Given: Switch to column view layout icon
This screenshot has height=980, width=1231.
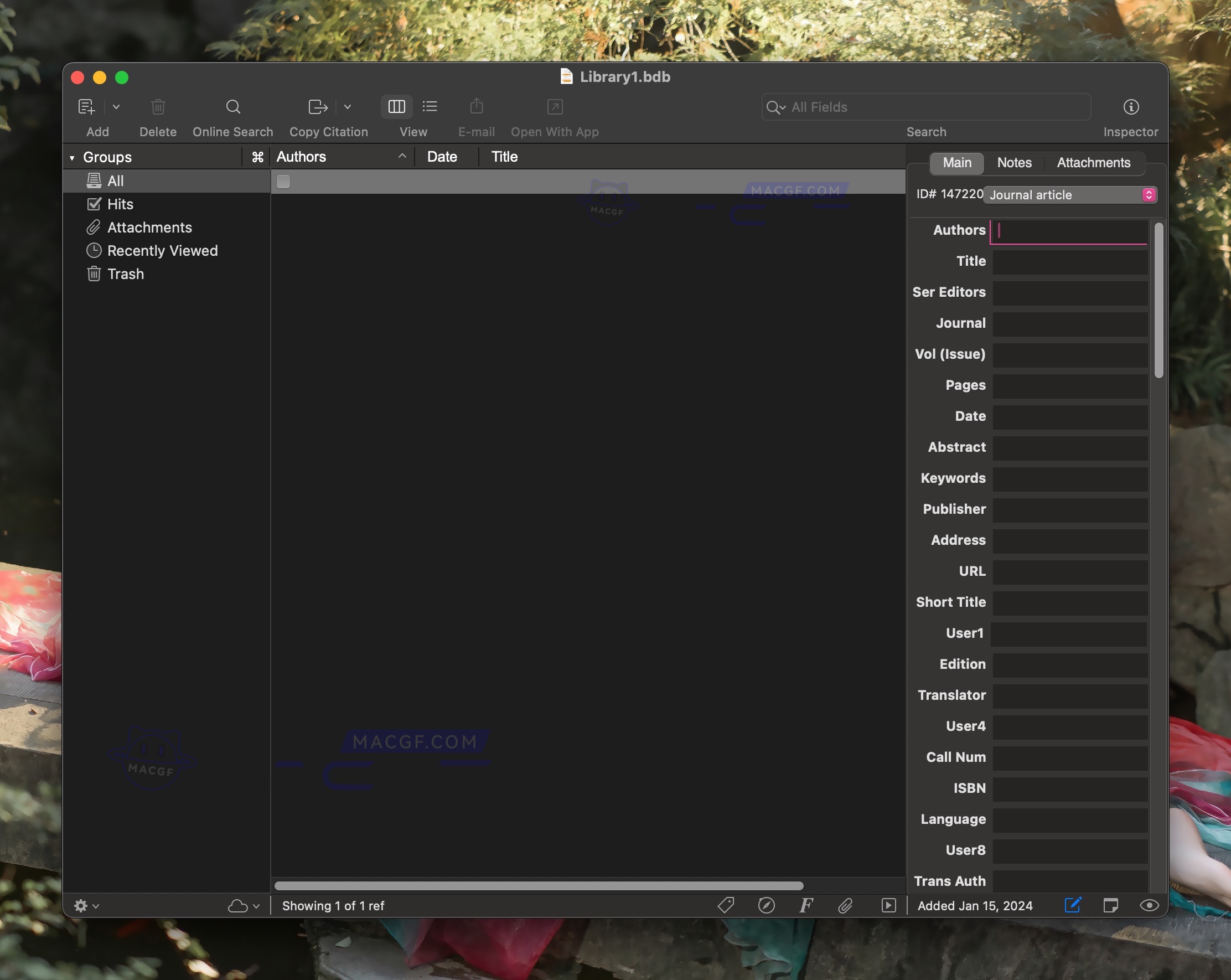Looking at the screenshot, I should [396, 107].
